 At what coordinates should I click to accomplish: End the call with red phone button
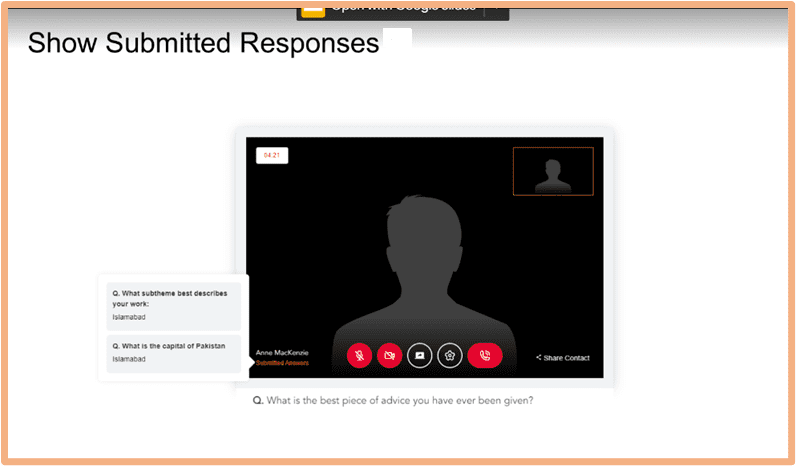pyautogui.click(x=485, y=355)
